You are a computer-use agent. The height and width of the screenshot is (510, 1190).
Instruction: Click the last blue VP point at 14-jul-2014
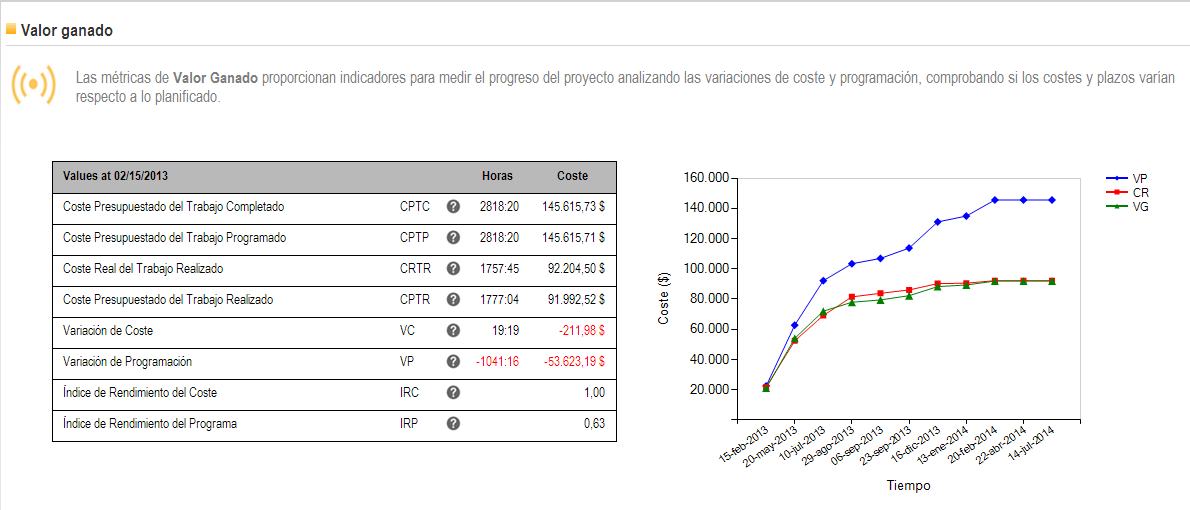coord(1052,200)
